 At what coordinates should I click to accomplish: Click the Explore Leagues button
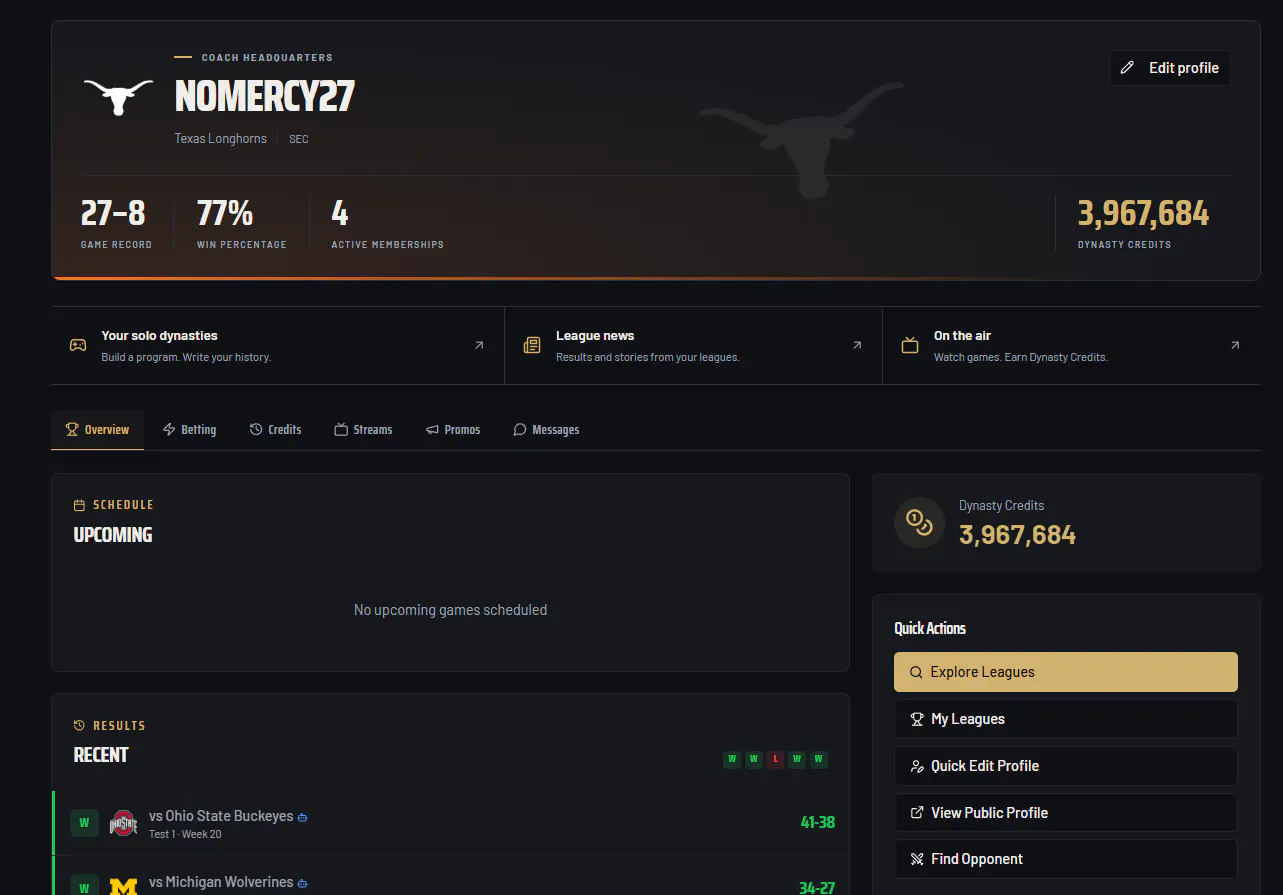coord(1066,672)
